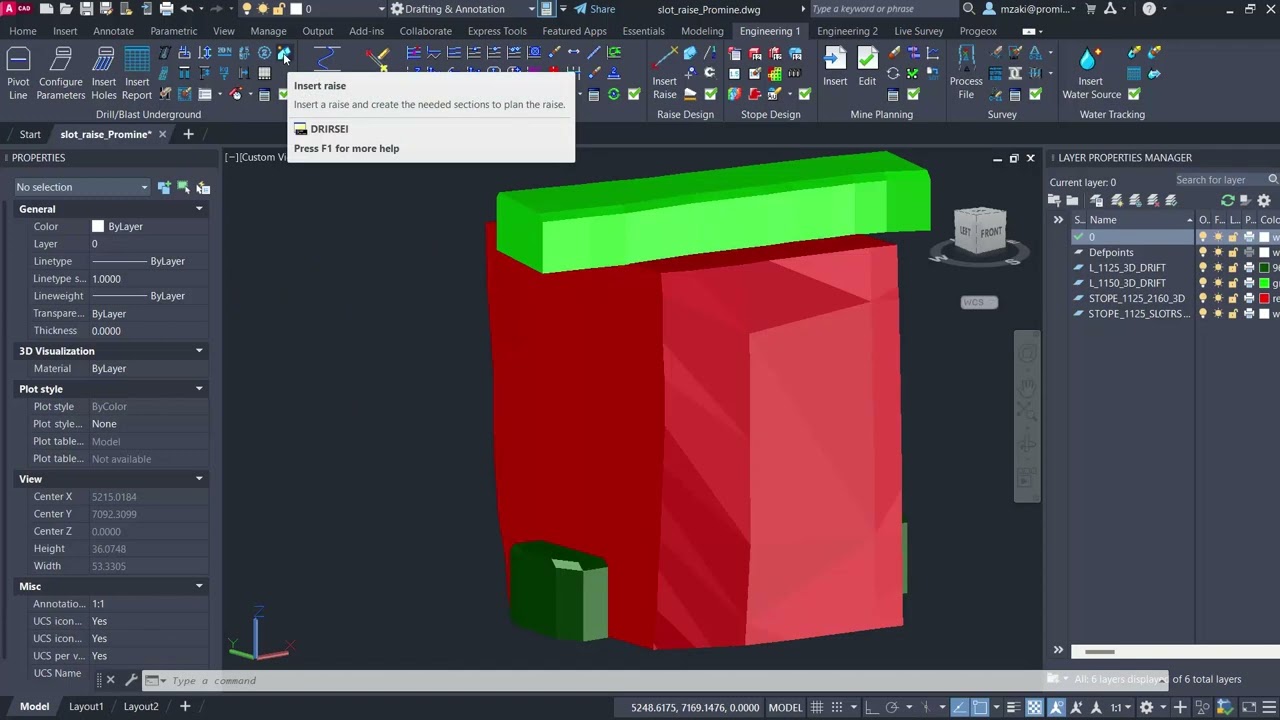Click the Quick Select icon in Properties palette
1280x720 pixels.
pyautogui.click(x=203, y=187)
